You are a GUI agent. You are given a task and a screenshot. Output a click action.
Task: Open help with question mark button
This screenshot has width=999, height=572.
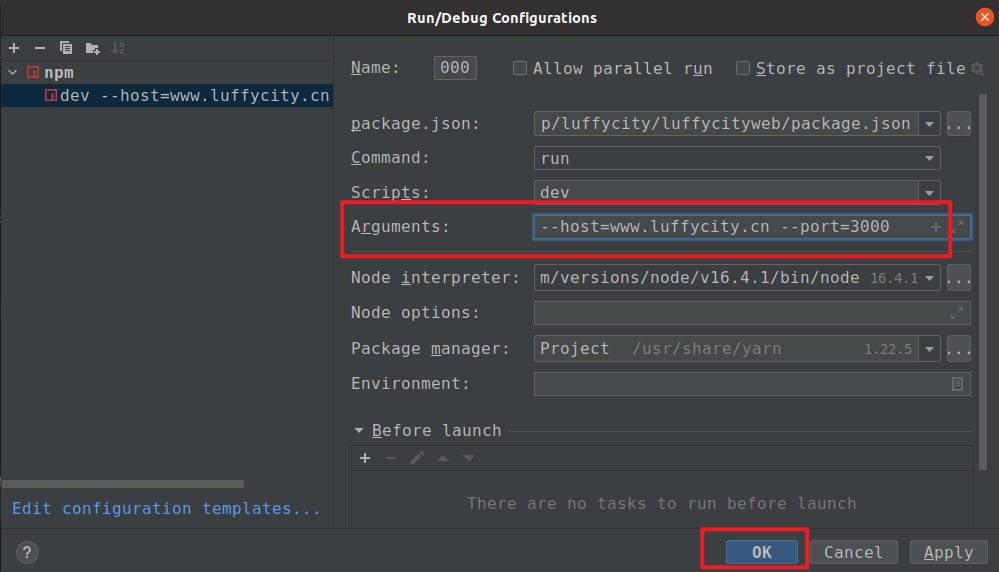pyautogui.click(x=27, y=552)
